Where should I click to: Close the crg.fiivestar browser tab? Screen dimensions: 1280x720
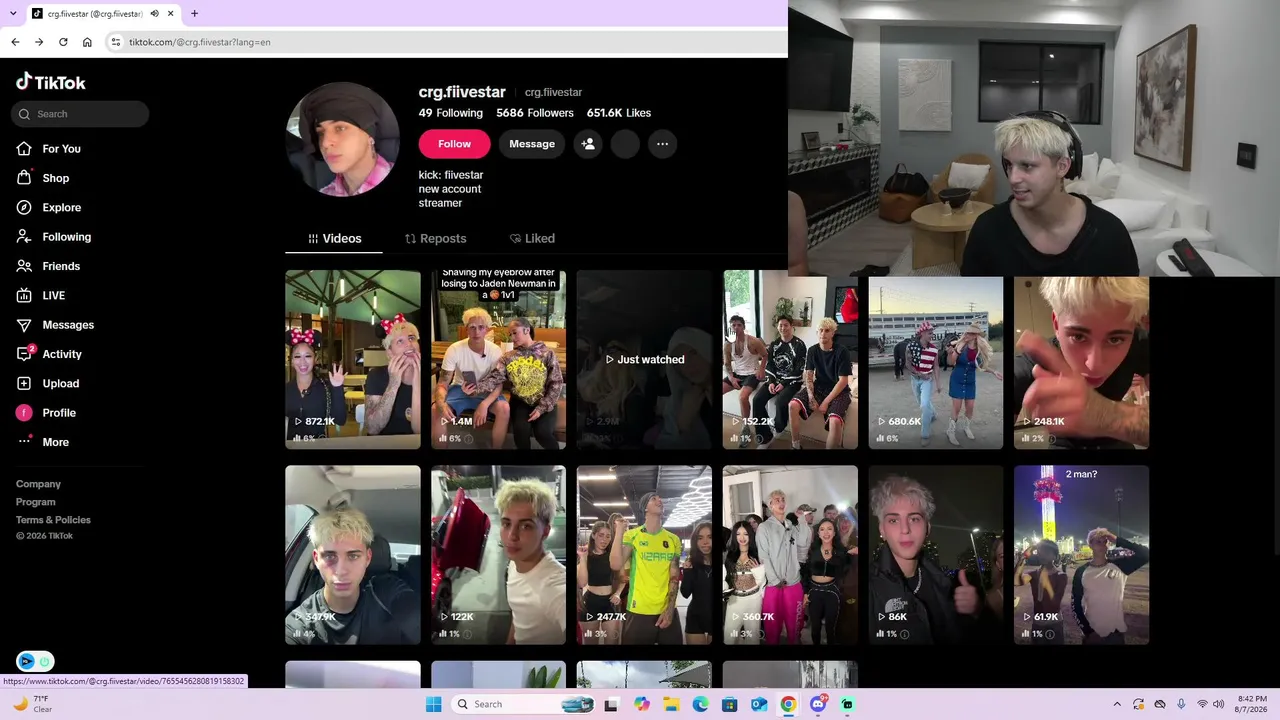[171, 14]
